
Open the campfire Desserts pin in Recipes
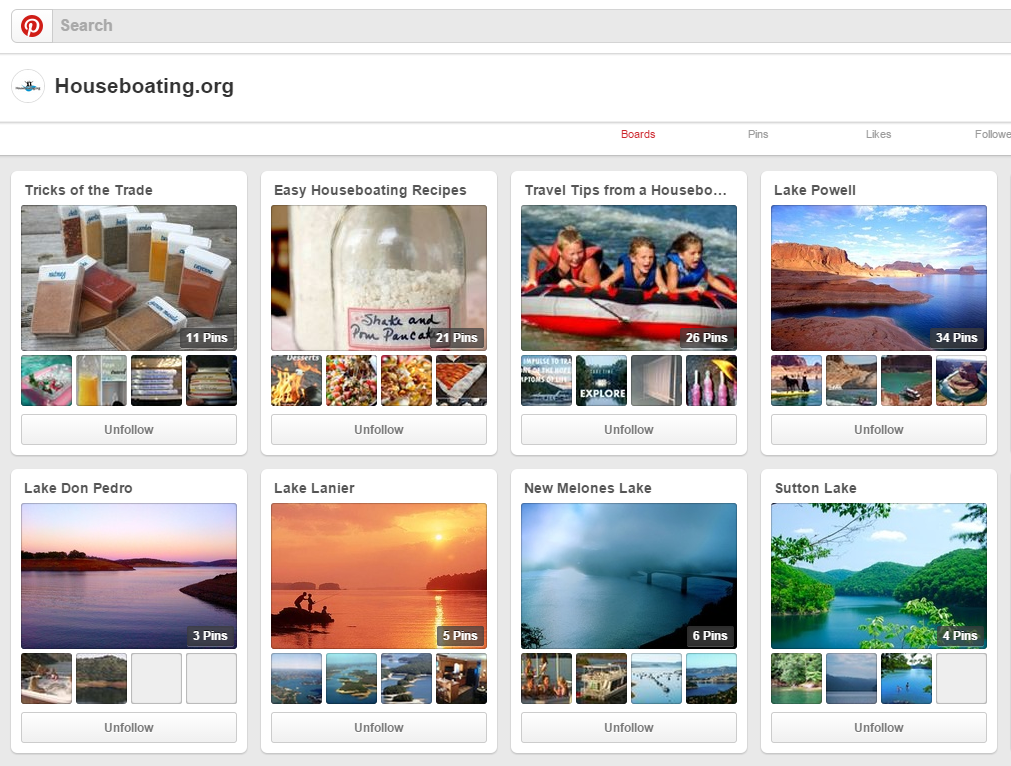tap(297, 380)
